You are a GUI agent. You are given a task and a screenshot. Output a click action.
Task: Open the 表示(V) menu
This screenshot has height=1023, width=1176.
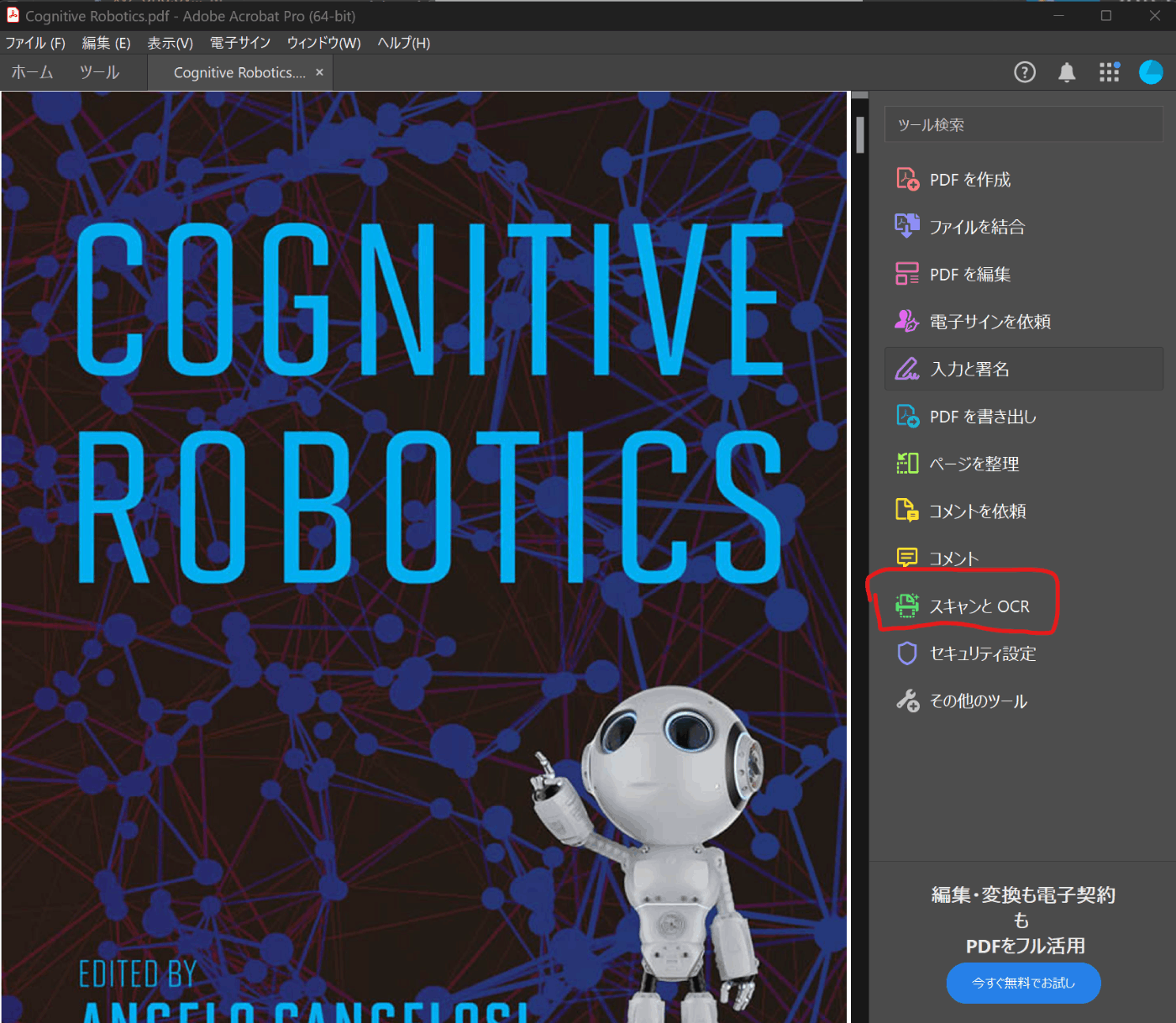coord(171,43)
